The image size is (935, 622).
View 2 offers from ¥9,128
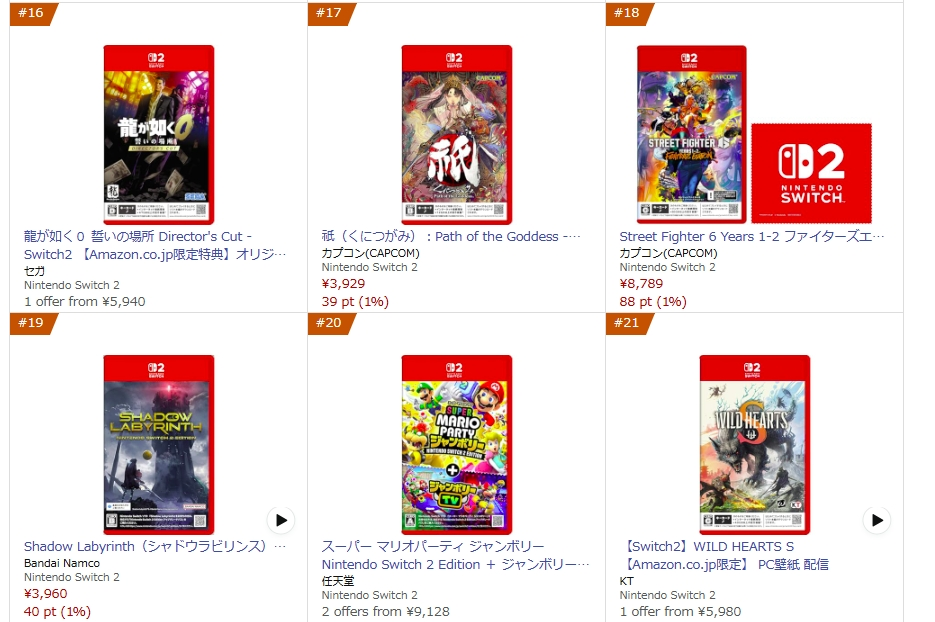pyautogui.click(x=386, y=612)
